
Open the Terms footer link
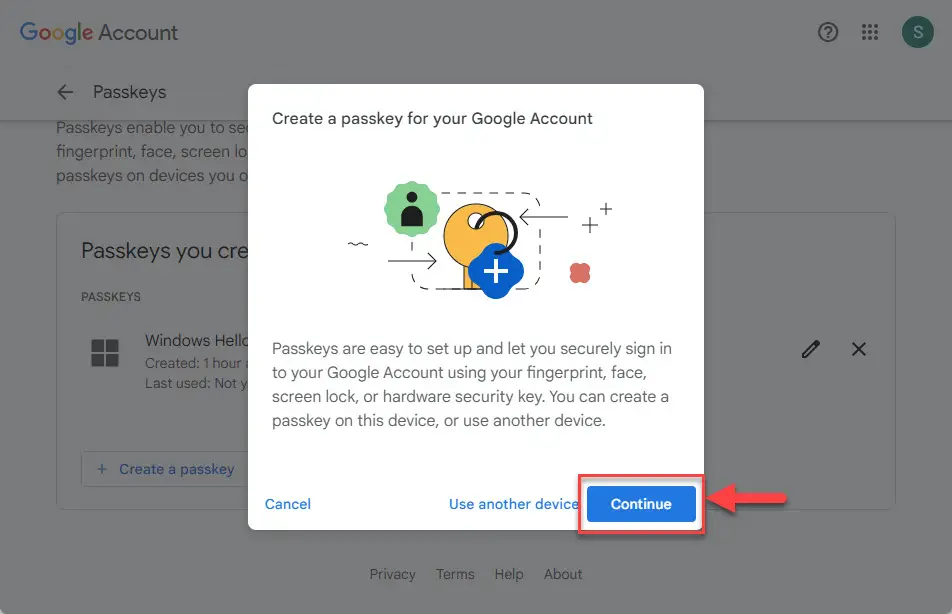coord(455,574)
